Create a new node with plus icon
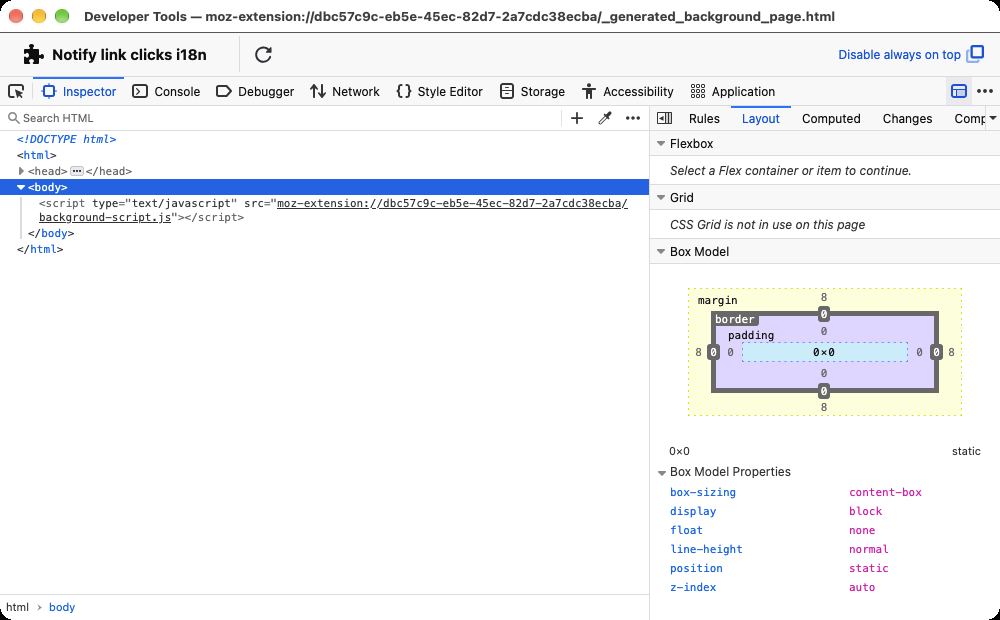The height and width of the screenshot is (620, 1000). pos(577,118)
